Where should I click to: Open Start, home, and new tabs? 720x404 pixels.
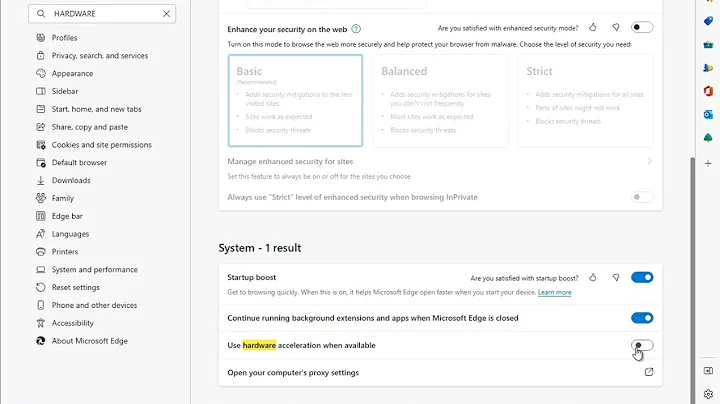coord(96,109)
